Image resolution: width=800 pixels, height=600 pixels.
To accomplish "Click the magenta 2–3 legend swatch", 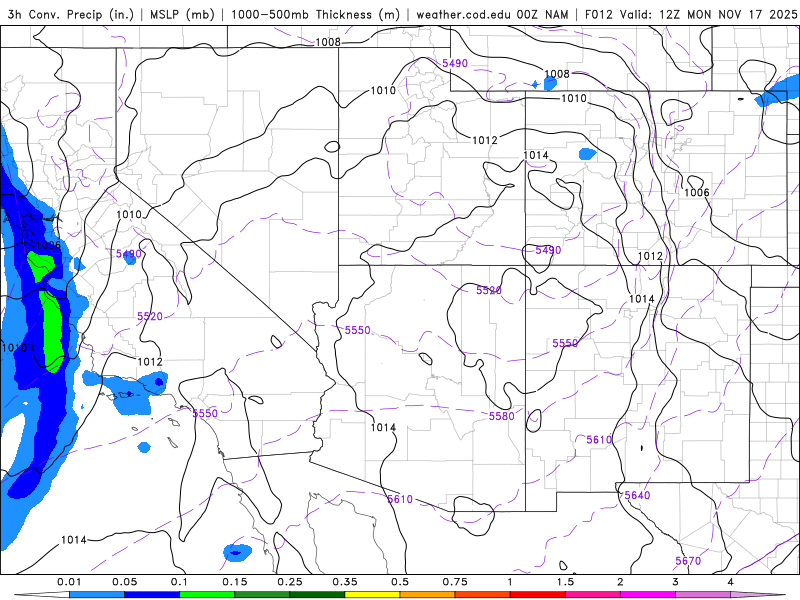I will pos(648,595).
